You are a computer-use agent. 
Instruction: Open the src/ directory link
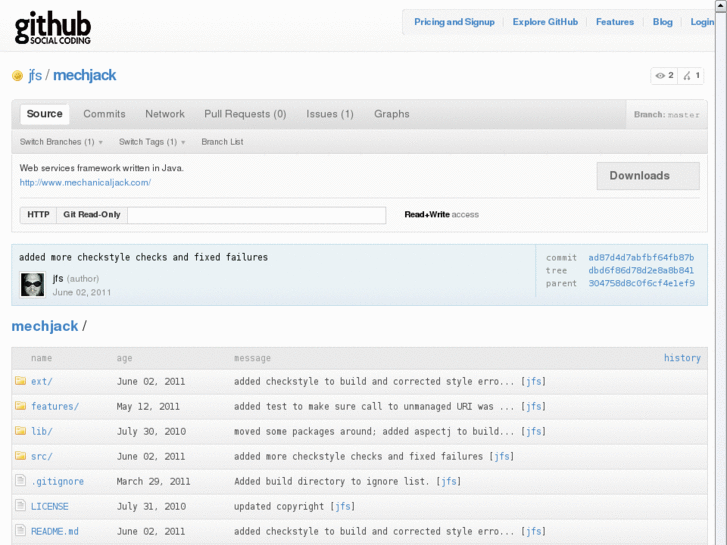point(42,456)
